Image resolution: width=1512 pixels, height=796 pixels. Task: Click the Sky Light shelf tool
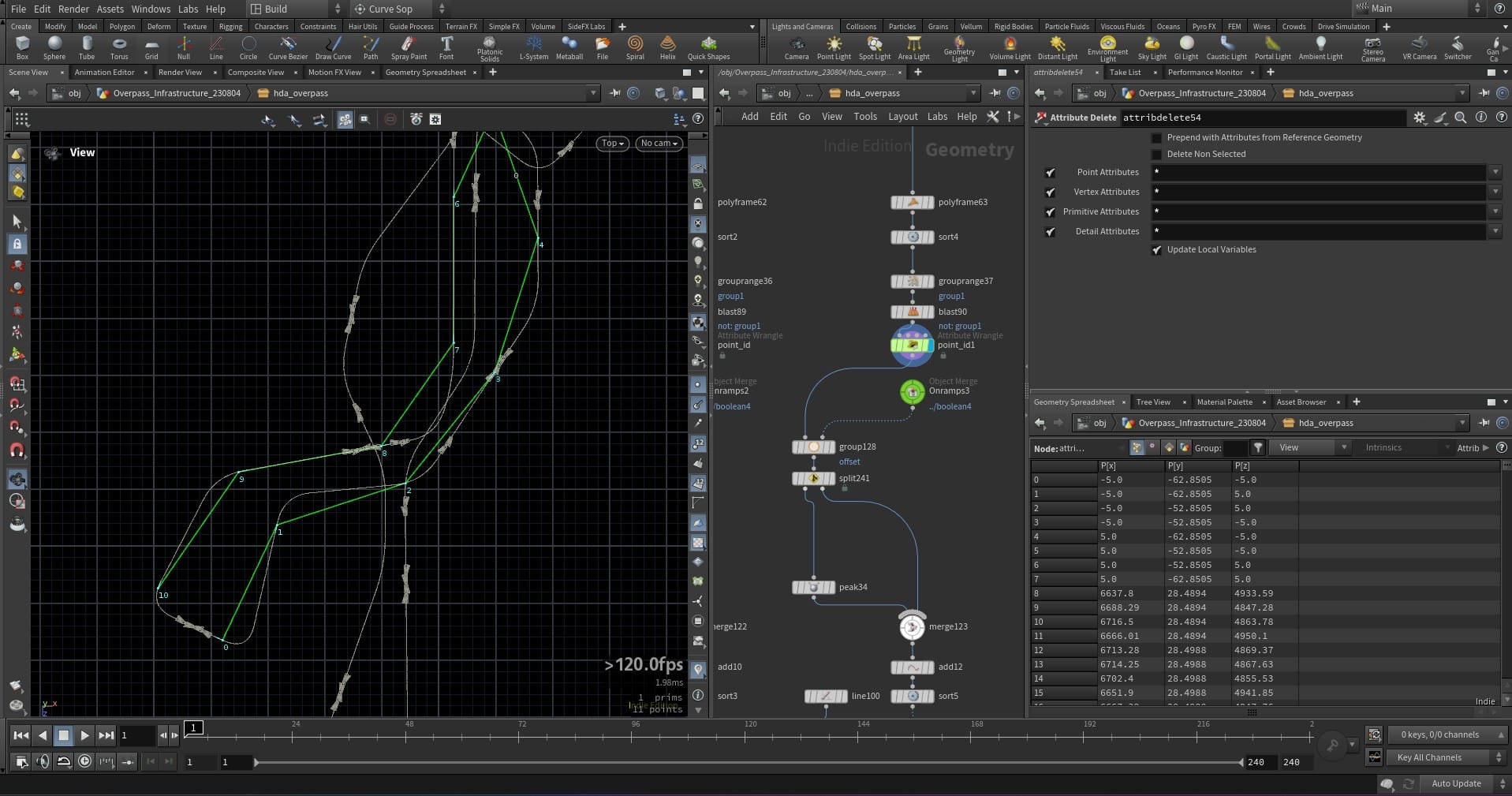(x=1152, y=47)
